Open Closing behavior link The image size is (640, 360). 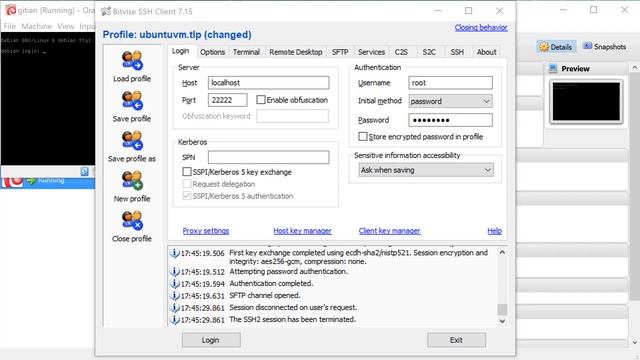(x=481, y=27)
